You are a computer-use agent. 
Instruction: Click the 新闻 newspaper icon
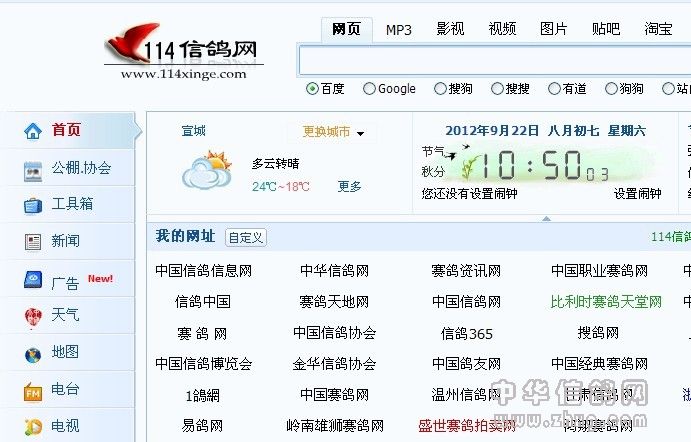[33, 241]
